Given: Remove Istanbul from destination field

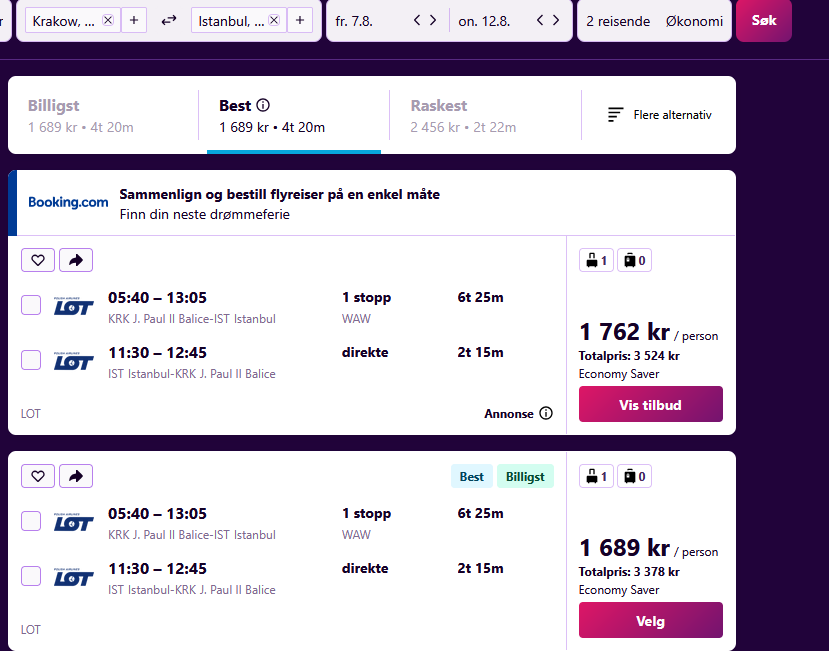Looking at the screenshot, I should coord(274,20).
